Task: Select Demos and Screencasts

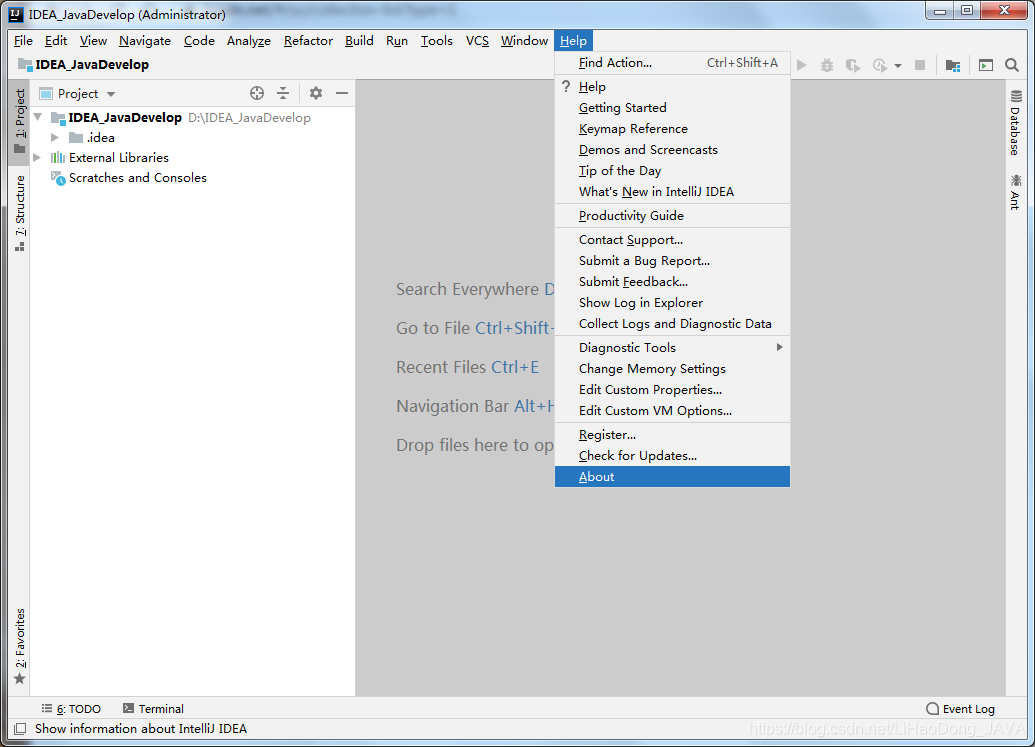Action: point(672,150)
